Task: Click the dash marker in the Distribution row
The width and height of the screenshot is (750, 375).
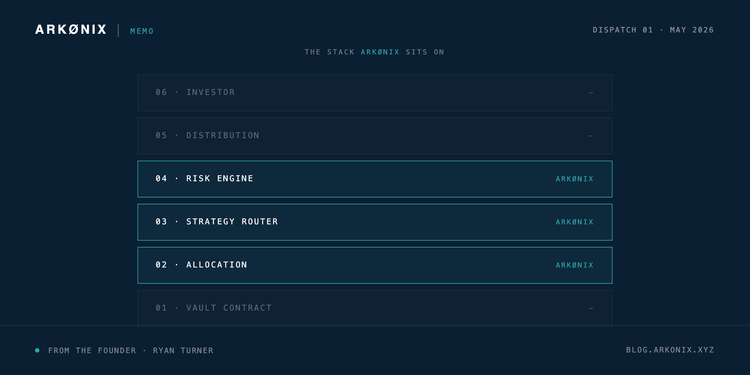Action: click(591, 136)
